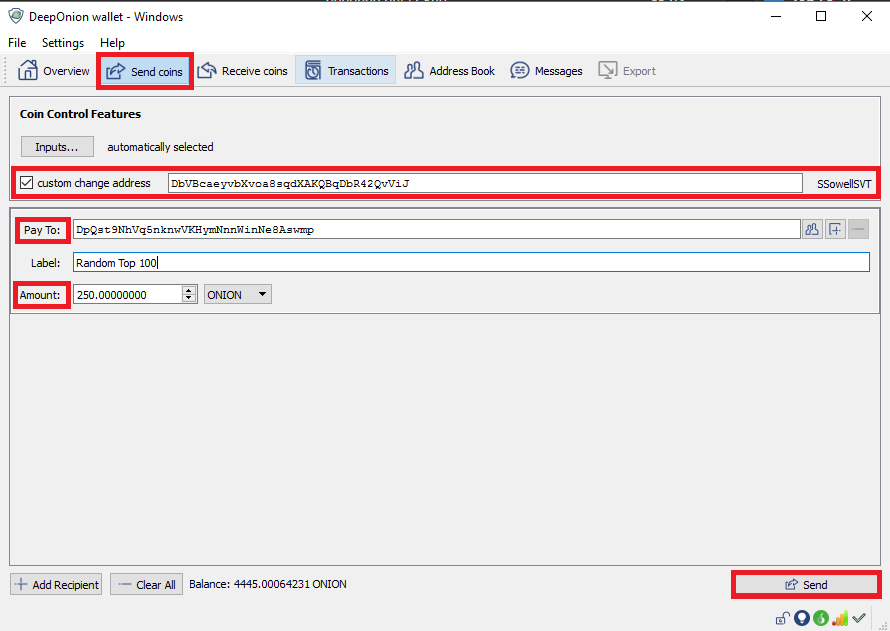Increase amount with the spinner up arrow
Image resolution: width=890 pixels, height=631 pixels.
coord(189,290)
